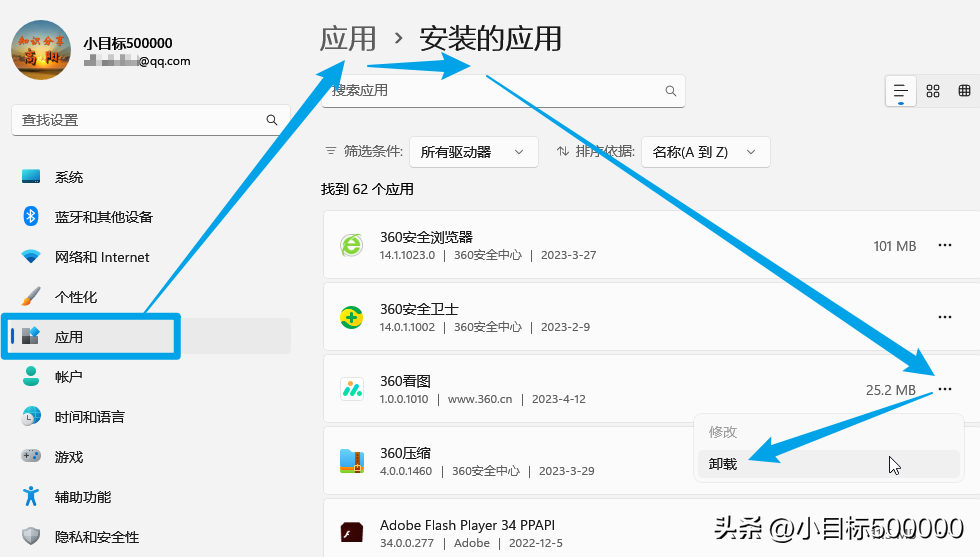Click the 360安全浏览器 app icon
Screen dimensions: 980x557
(x=352, y=245)
